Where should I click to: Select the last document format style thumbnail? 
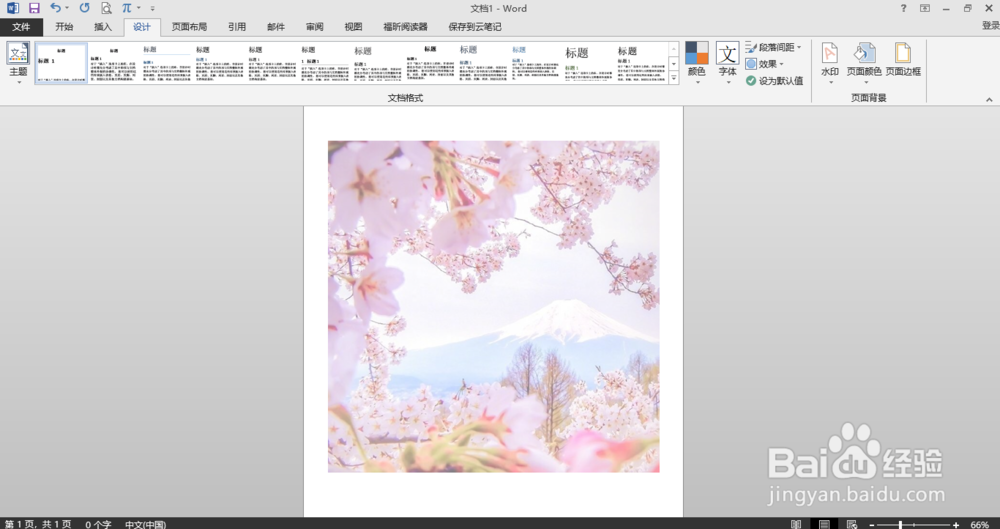point(641,63)
